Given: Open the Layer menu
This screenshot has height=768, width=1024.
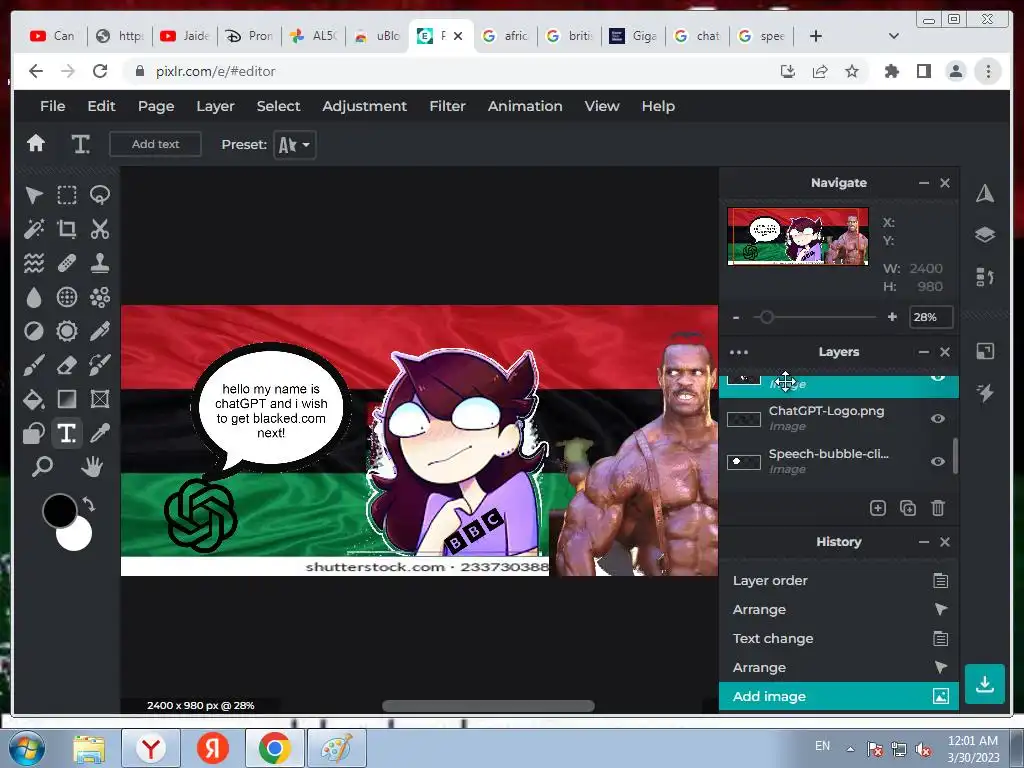Looking at the screenshot, I should coord(215,106).
